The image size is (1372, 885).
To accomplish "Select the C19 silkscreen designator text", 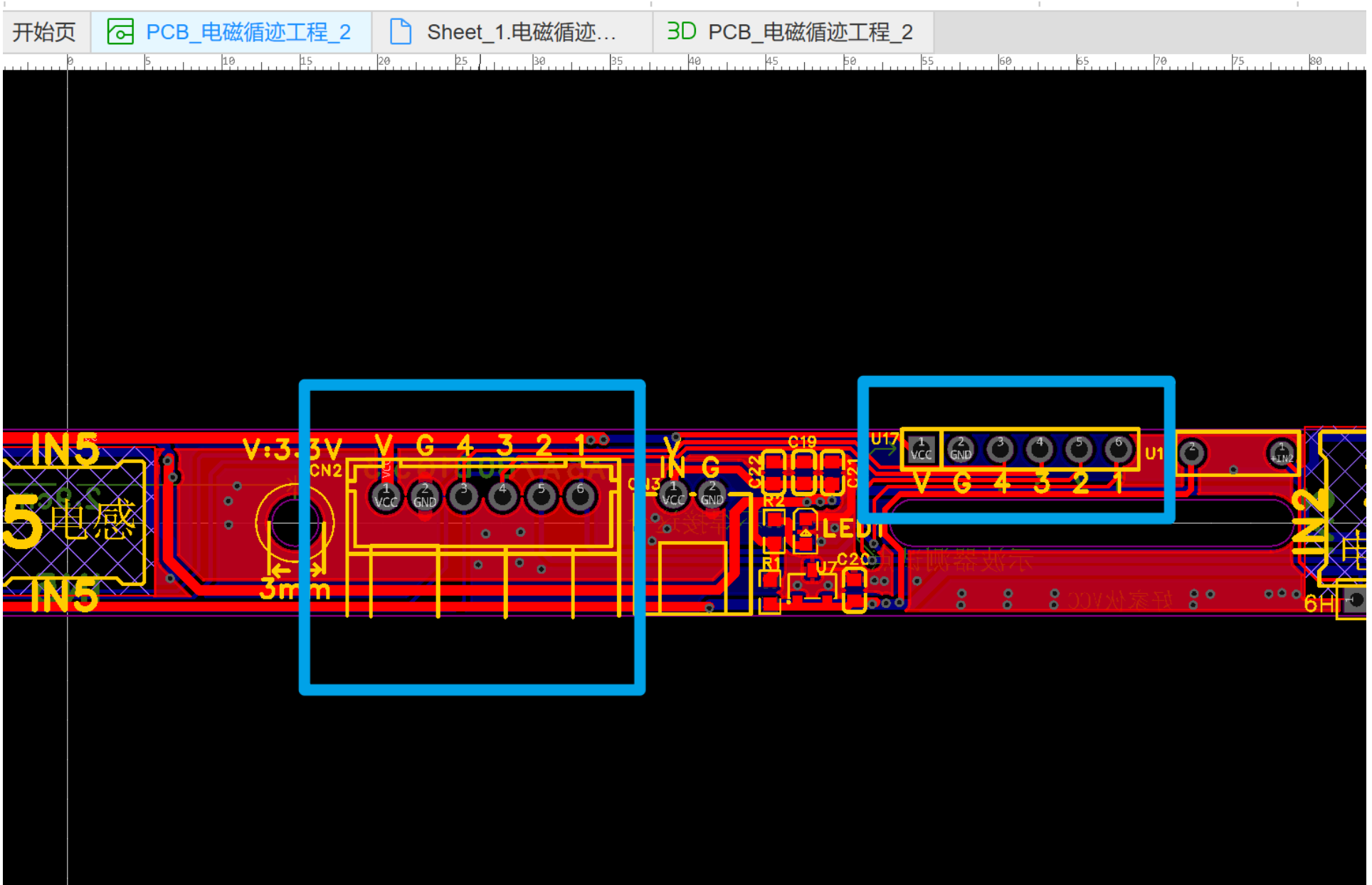I will 802,441.
